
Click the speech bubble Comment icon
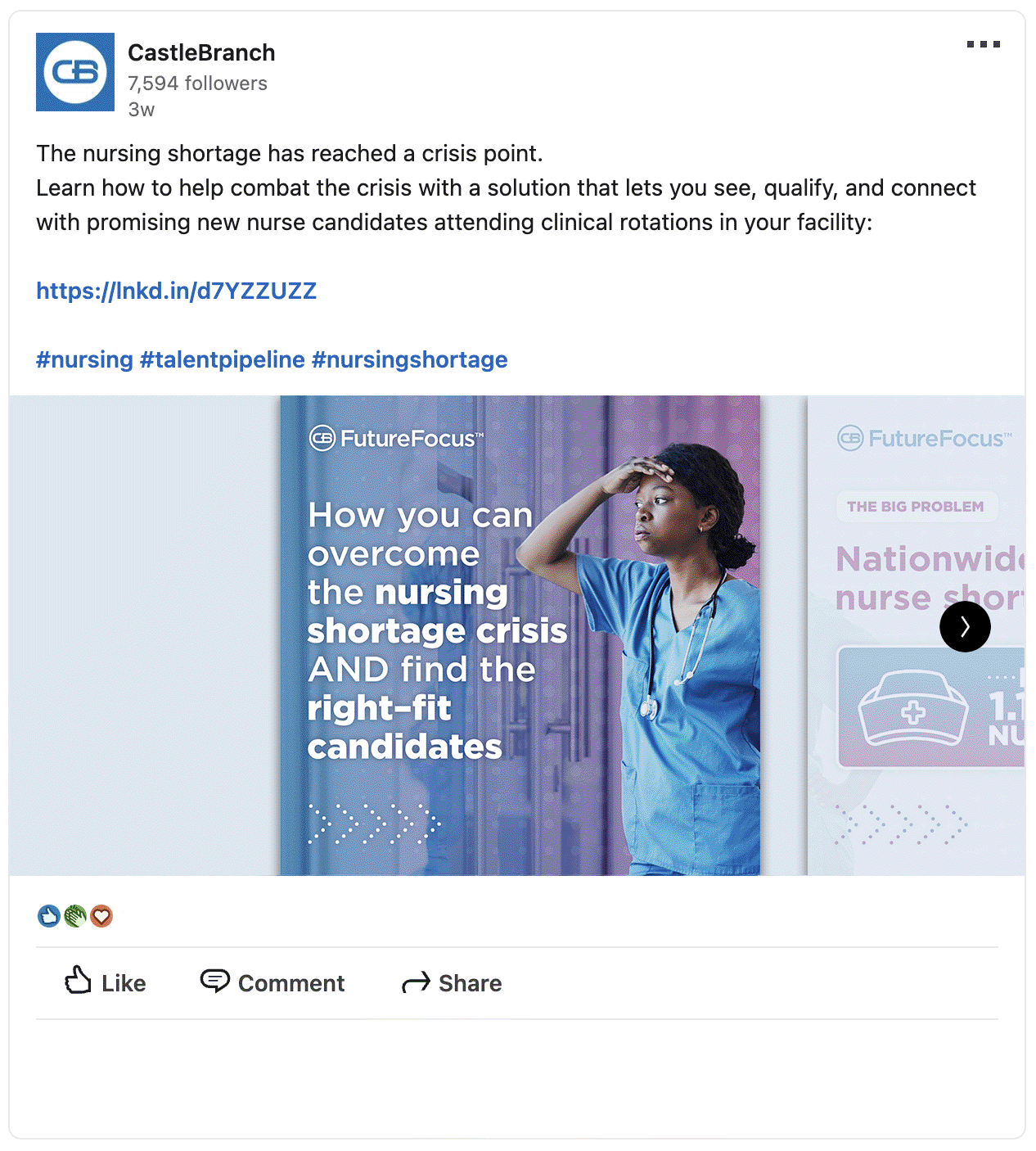click(215, 980)
